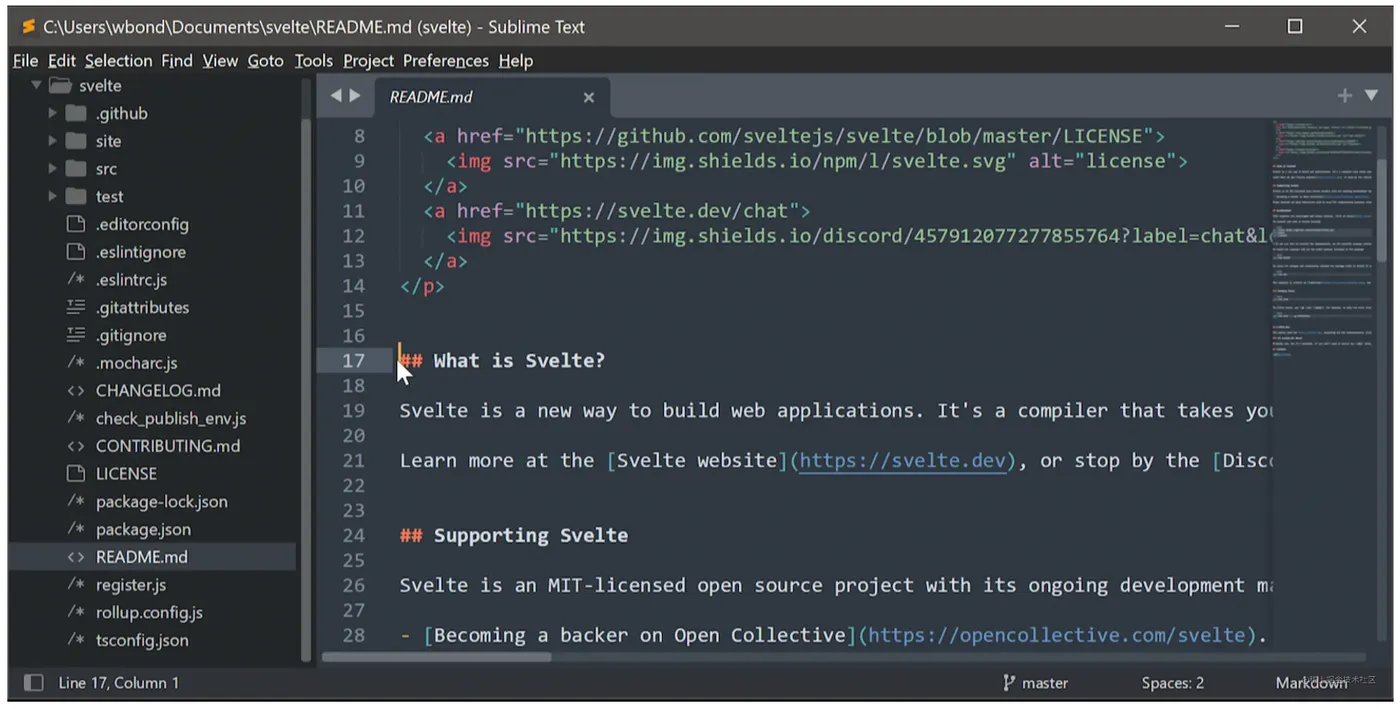
Task: Click the package.json file icon
Action: point(75,529)
